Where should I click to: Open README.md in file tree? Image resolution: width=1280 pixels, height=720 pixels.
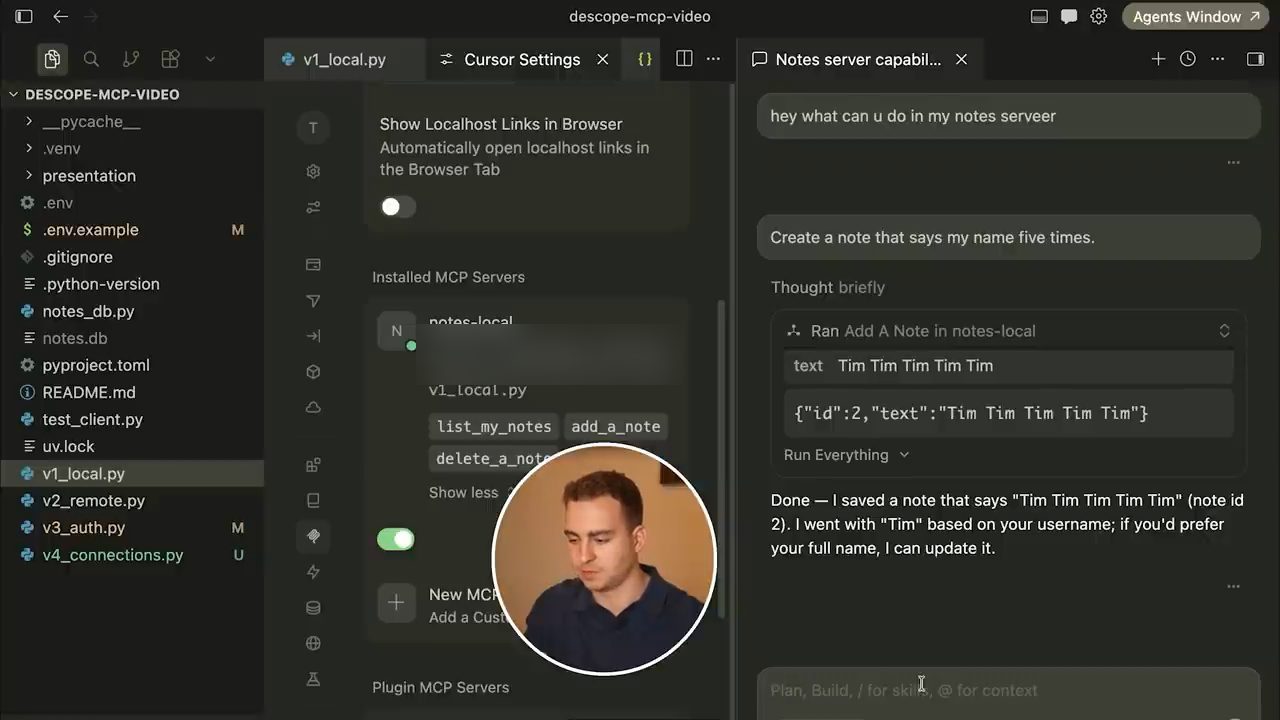89,392
